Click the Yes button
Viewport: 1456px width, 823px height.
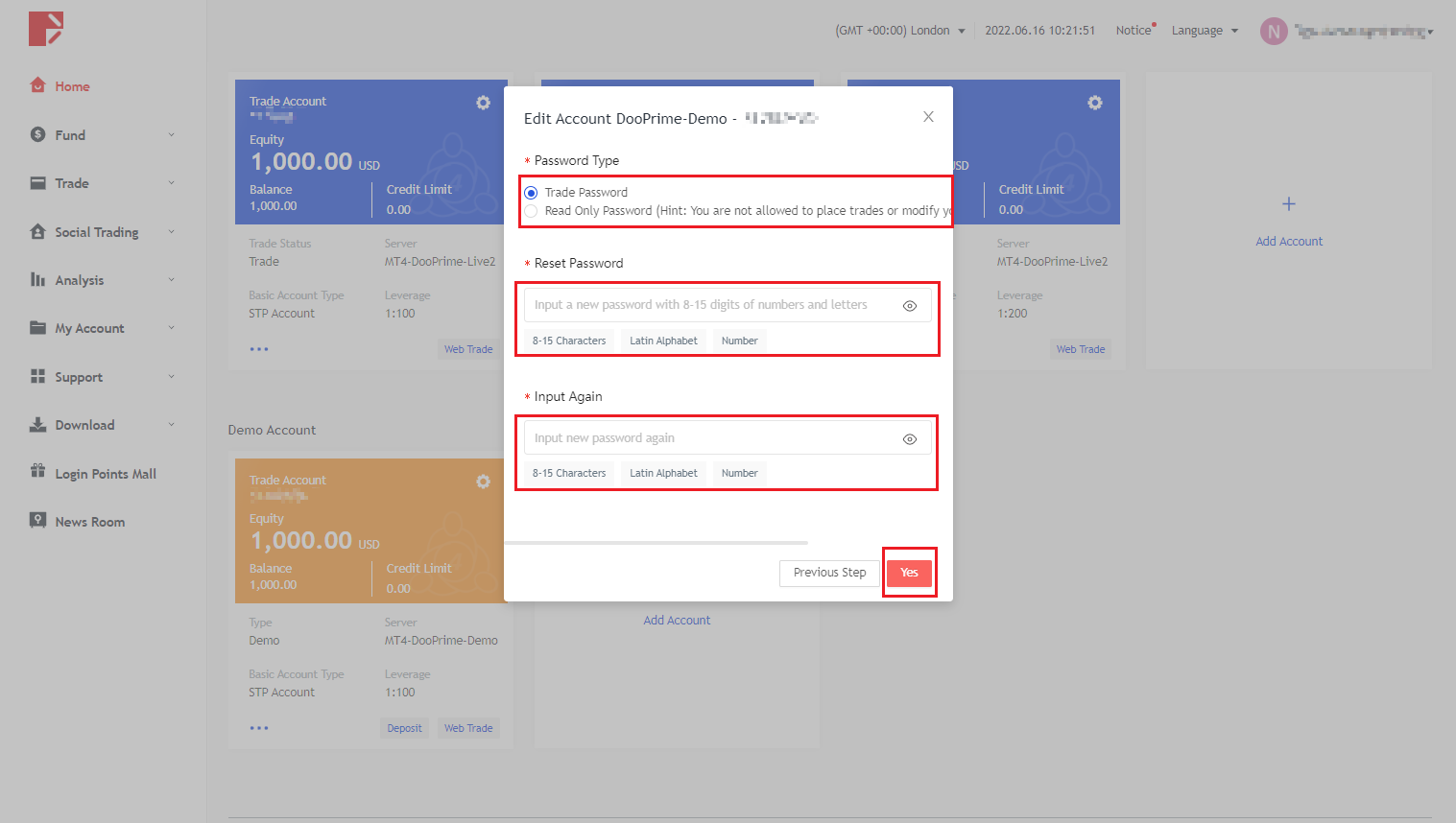(909, 573)
